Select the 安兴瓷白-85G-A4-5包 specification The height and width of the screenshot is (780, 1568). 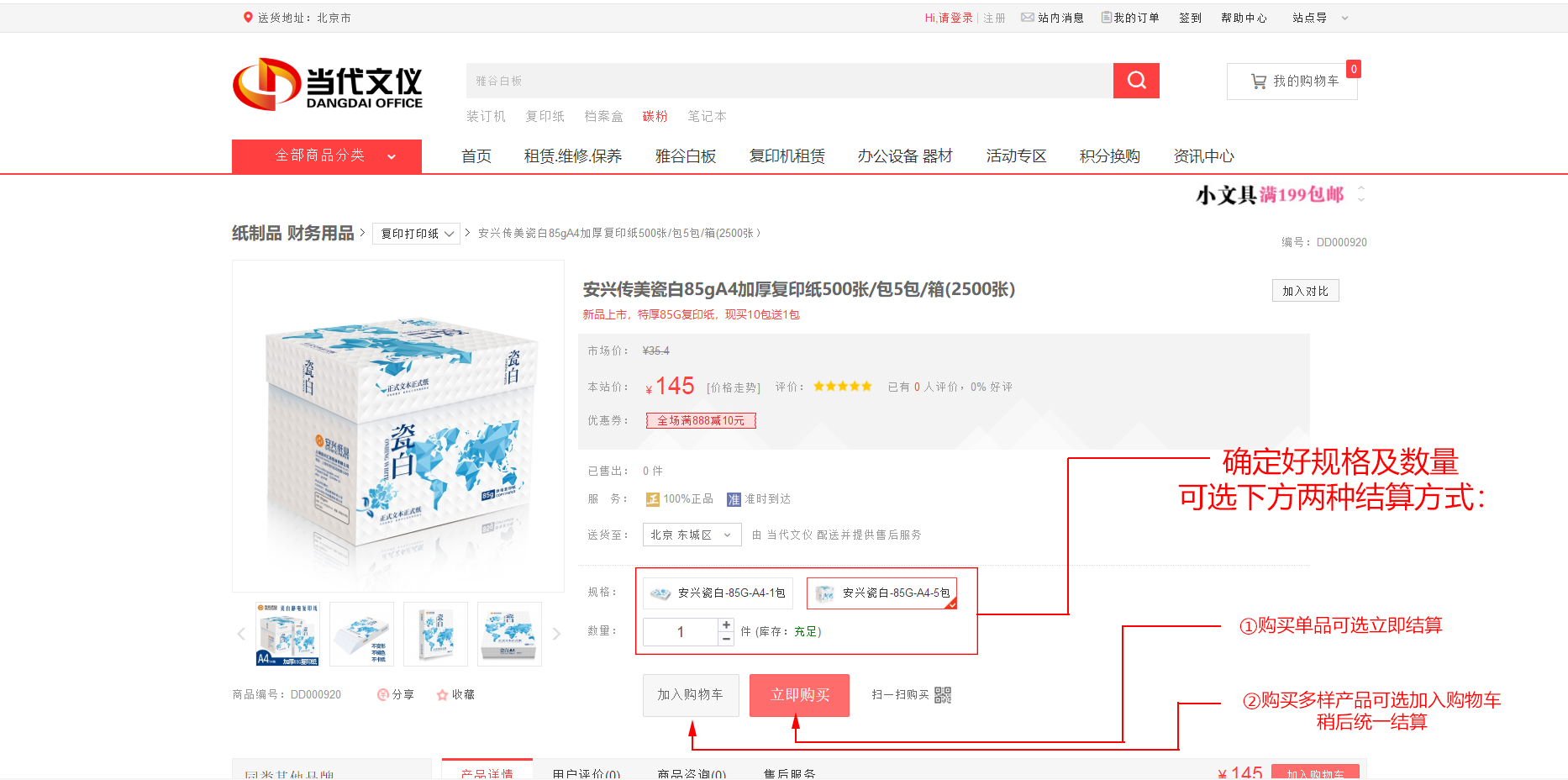[881, 593]
